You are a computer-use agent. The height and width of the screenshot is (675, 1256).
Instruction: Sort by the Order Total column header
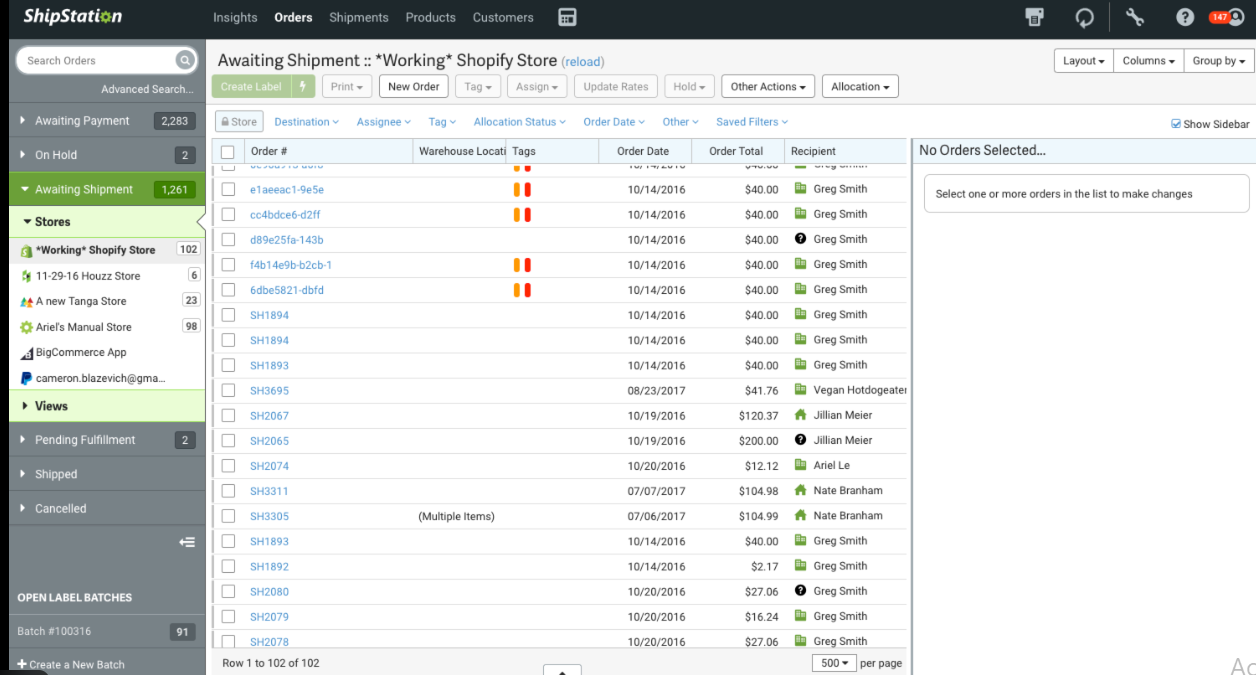click(x=736, y=152)
